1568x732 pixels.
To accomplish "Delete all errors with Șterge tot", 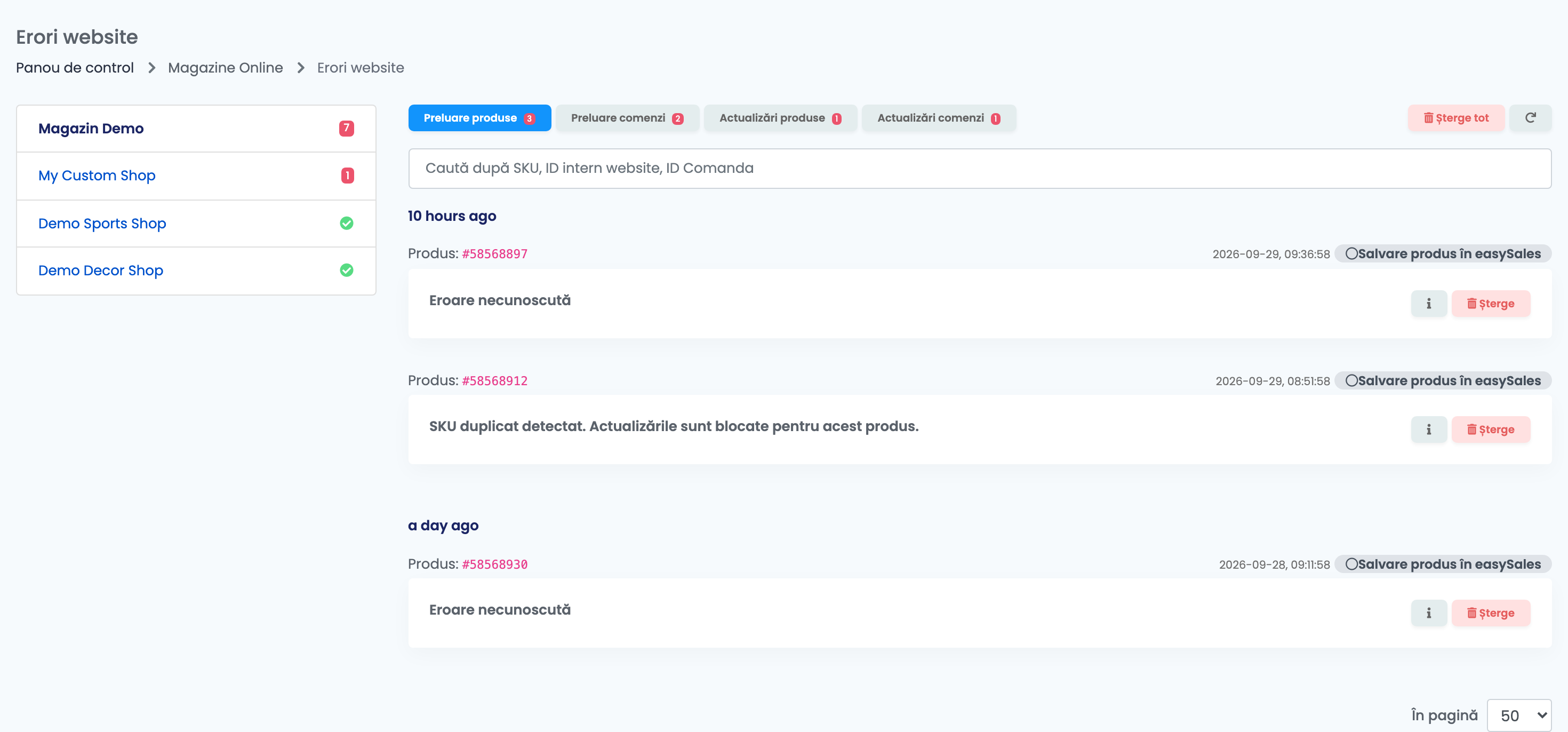I will pos(1456,117).
